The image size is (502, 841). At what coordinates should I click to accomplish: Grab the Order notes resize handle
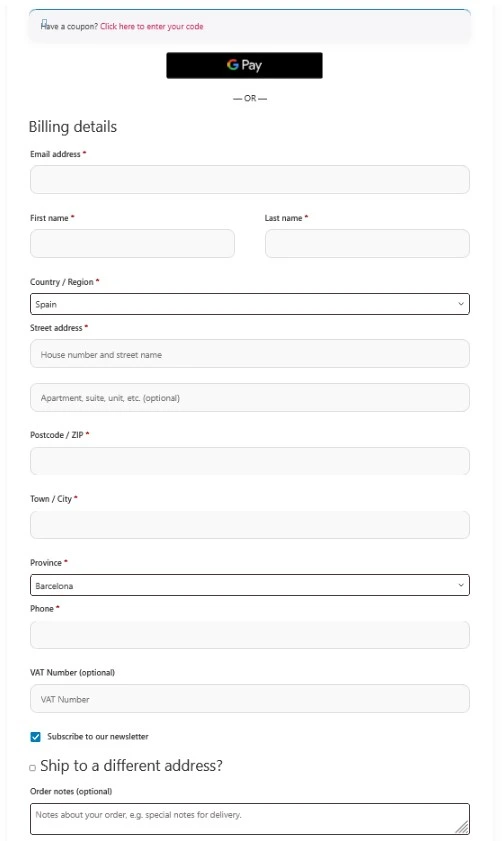tap(462, 828)
